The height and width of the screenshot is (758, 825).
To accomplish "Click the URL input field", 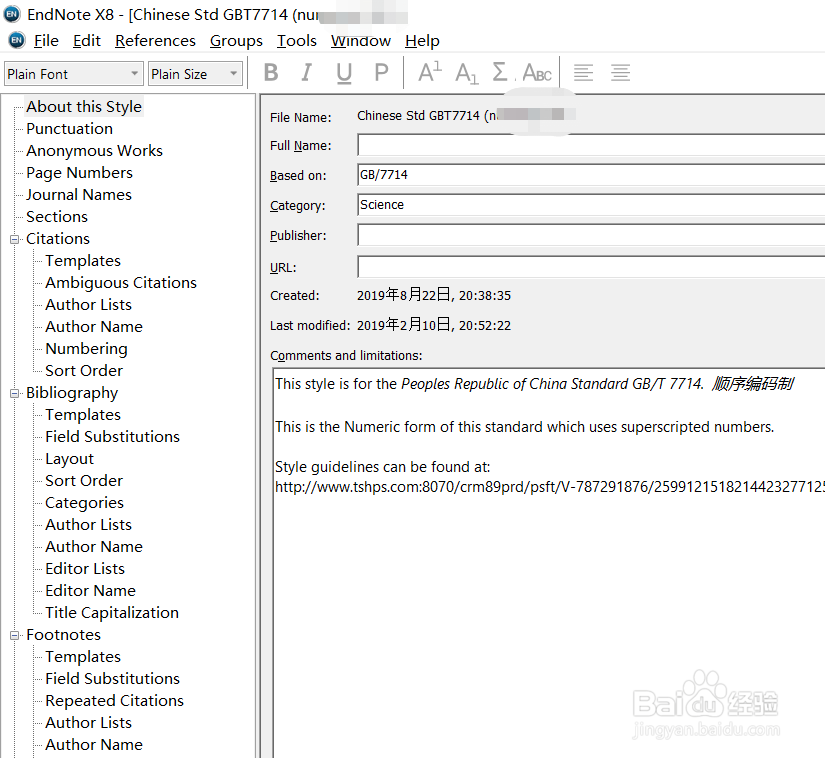I will [x=591, y=267].
